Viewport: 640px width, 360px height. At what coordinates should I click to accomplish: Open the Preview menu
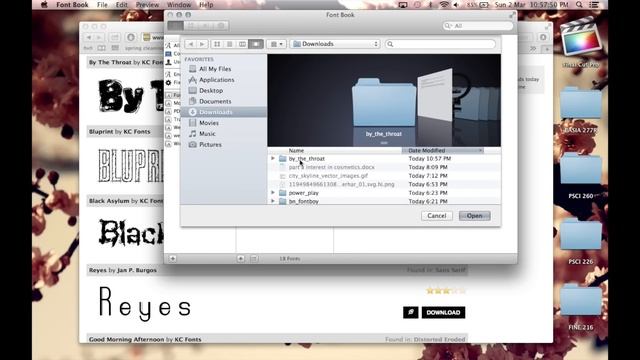click(147, 5)
